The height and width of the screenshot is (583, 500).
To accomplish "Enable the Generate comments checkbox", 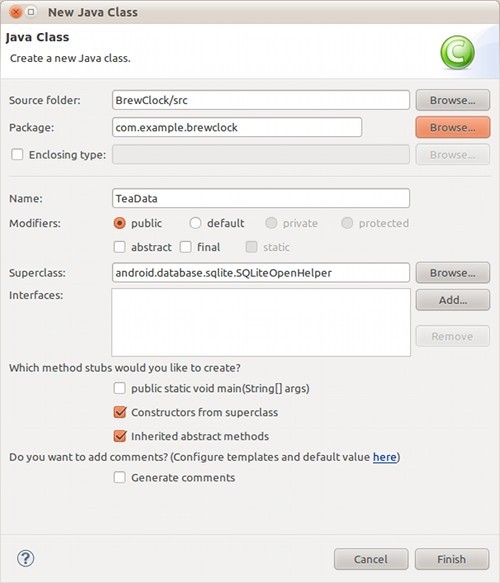I will tap(119, 477).
